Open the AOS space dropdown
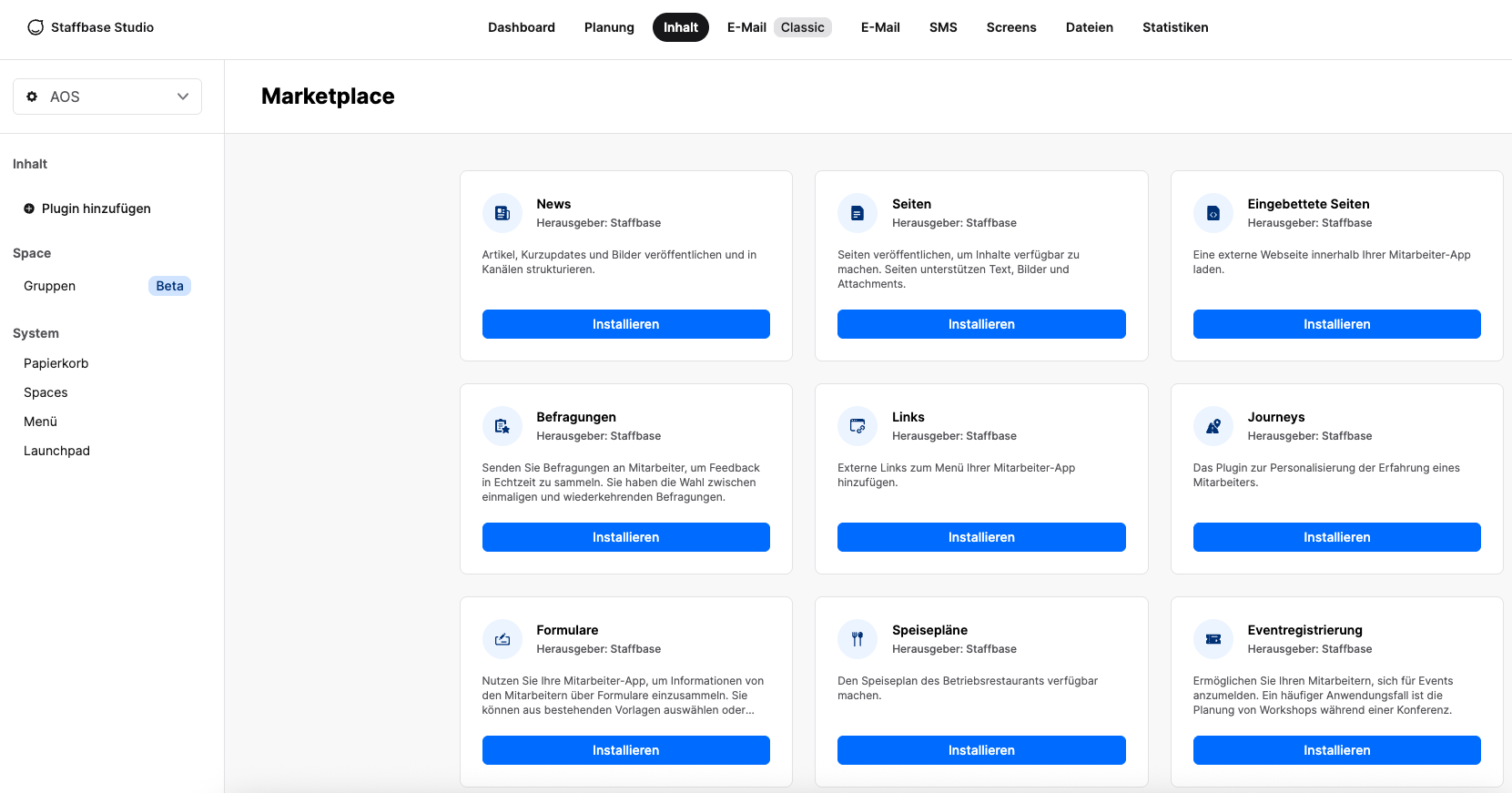The image size is (1512, 793). click(107, 97)
